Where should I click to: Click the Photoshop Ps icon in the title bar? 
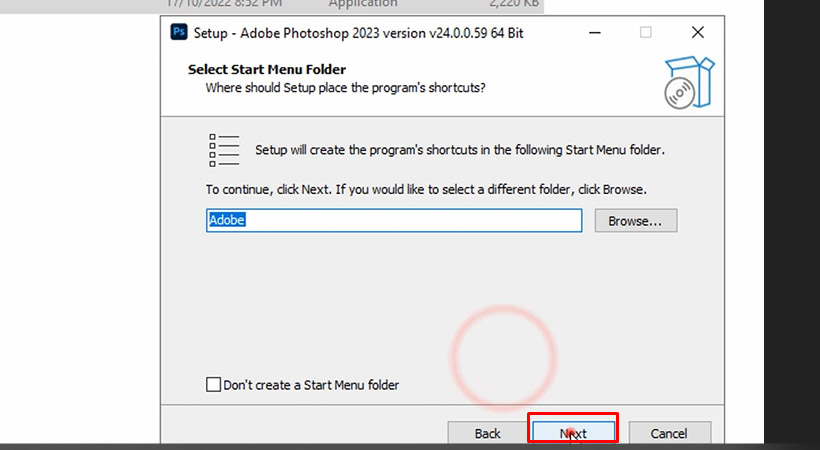point(180,32)
